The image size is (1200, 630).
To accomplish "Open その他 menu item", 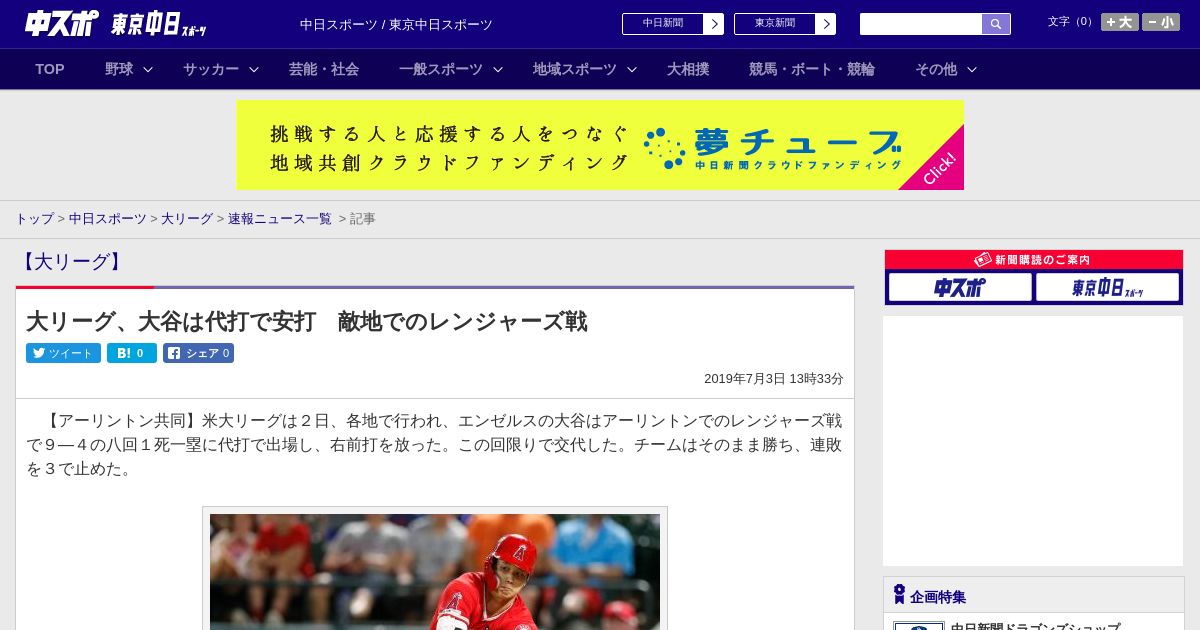I will pos(936,69).
